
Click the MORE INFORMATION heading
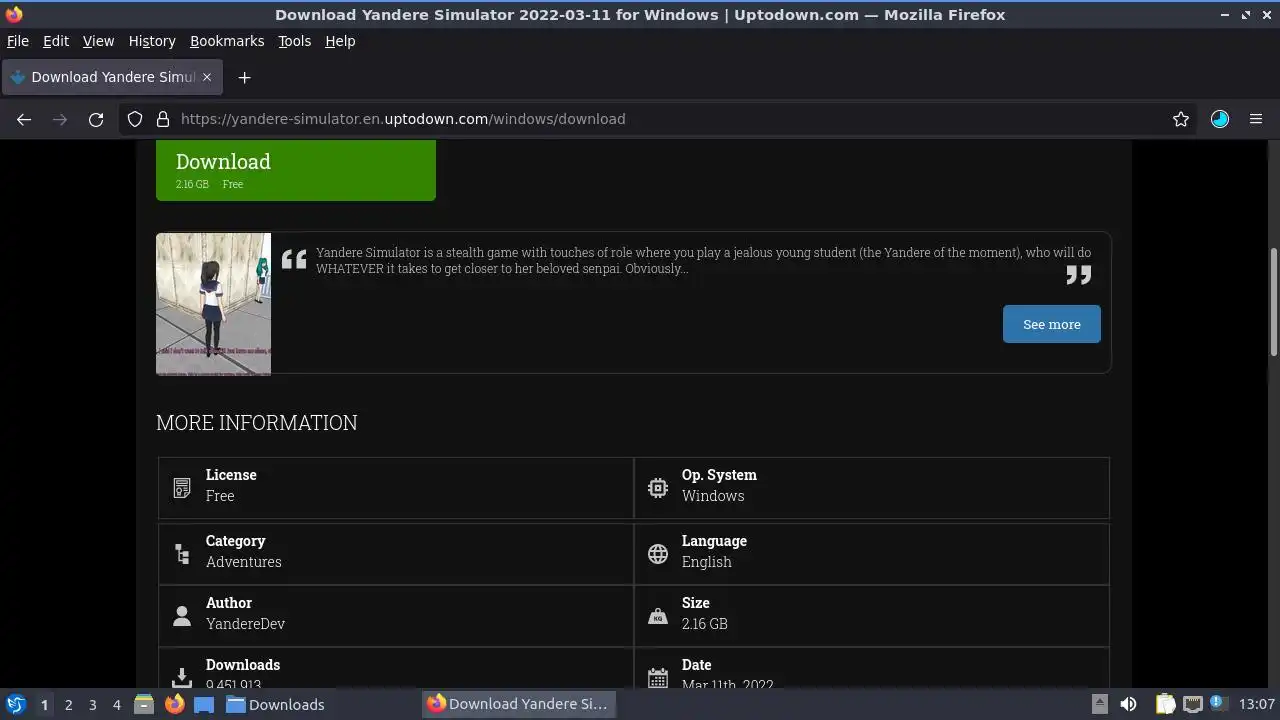coord(257,423)
